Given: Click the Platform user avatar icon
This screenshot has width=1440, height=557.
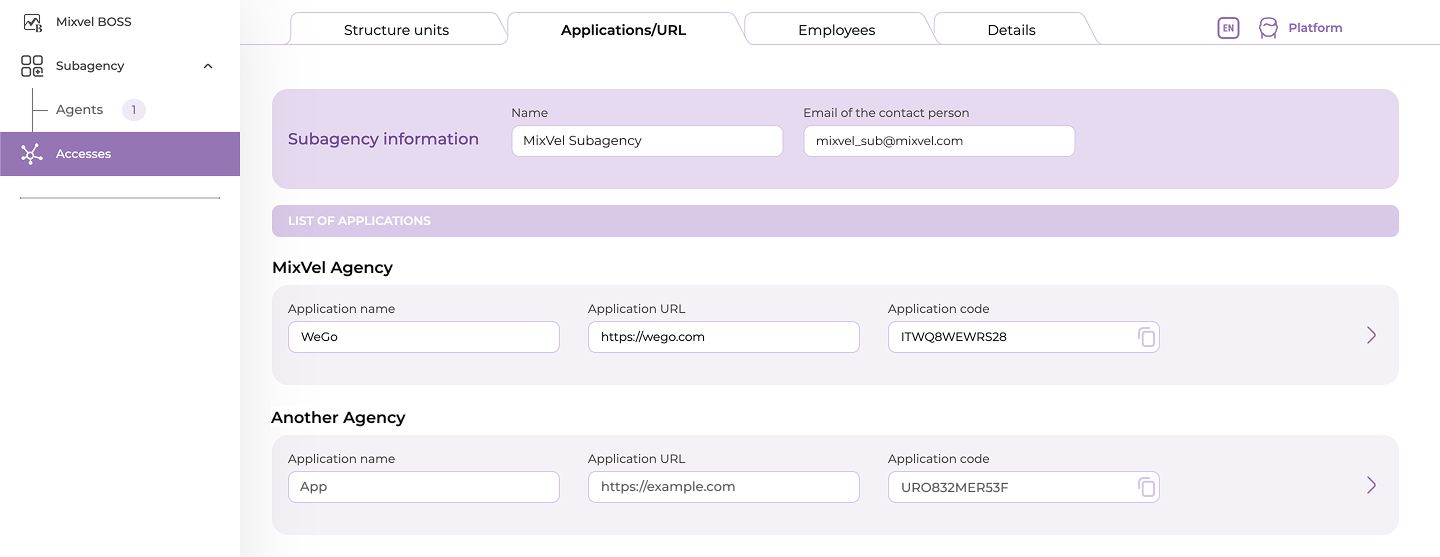Looking at the screenshot, I should pyautogui.click(x=1268, y=28).
